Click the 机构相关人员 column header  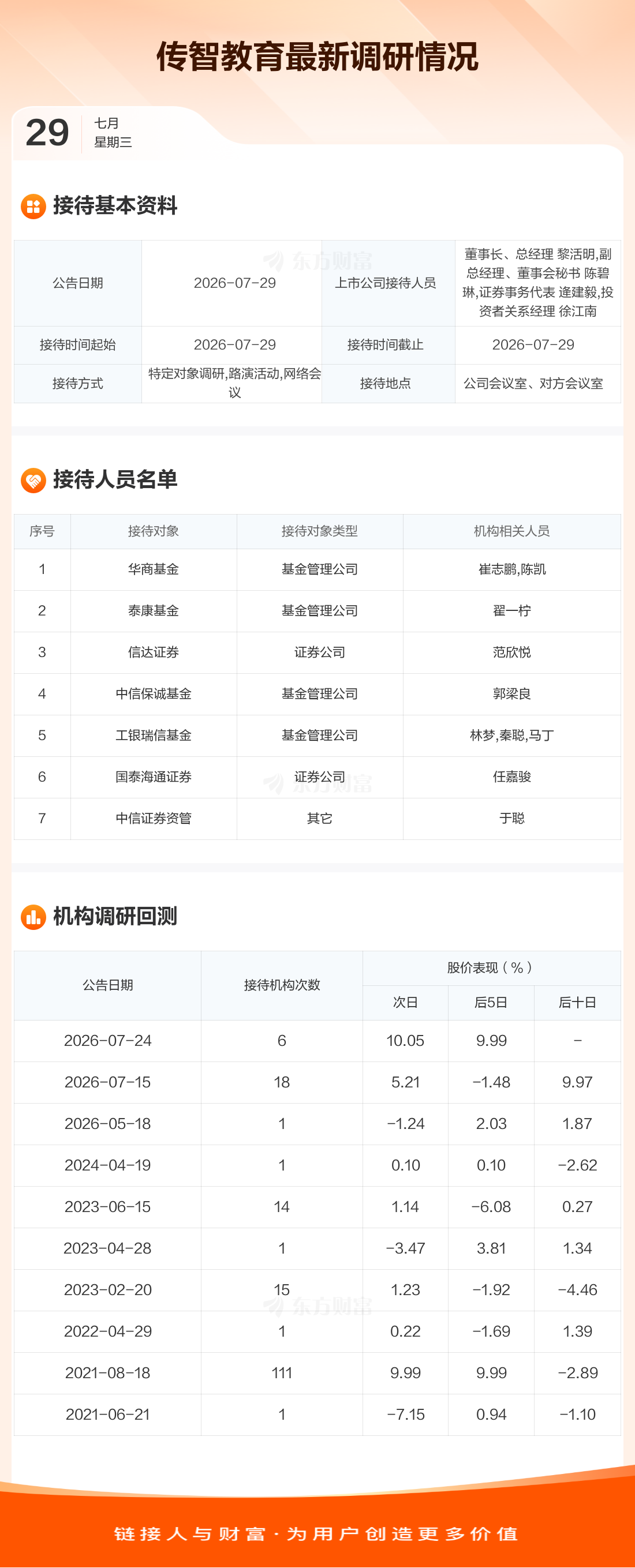512,531
